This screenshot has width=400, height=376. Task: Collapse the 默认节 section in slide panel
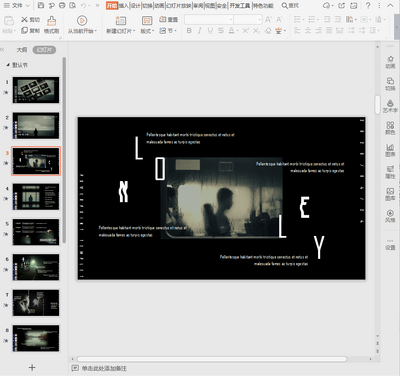[x=8, y=65]
